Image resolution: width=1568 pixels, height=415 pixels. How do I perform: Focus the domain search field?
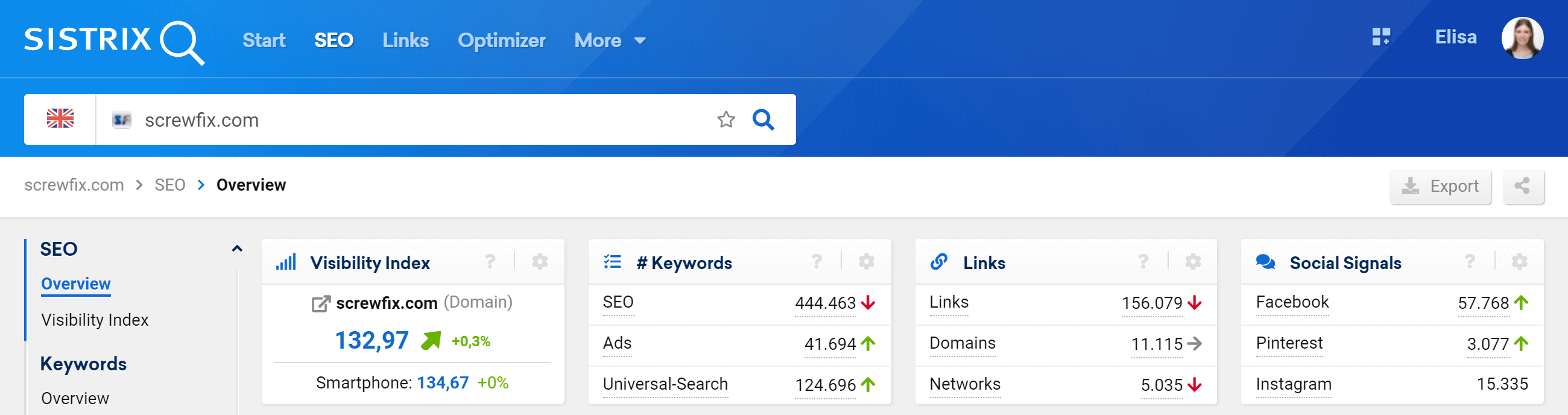pos(402,119)
